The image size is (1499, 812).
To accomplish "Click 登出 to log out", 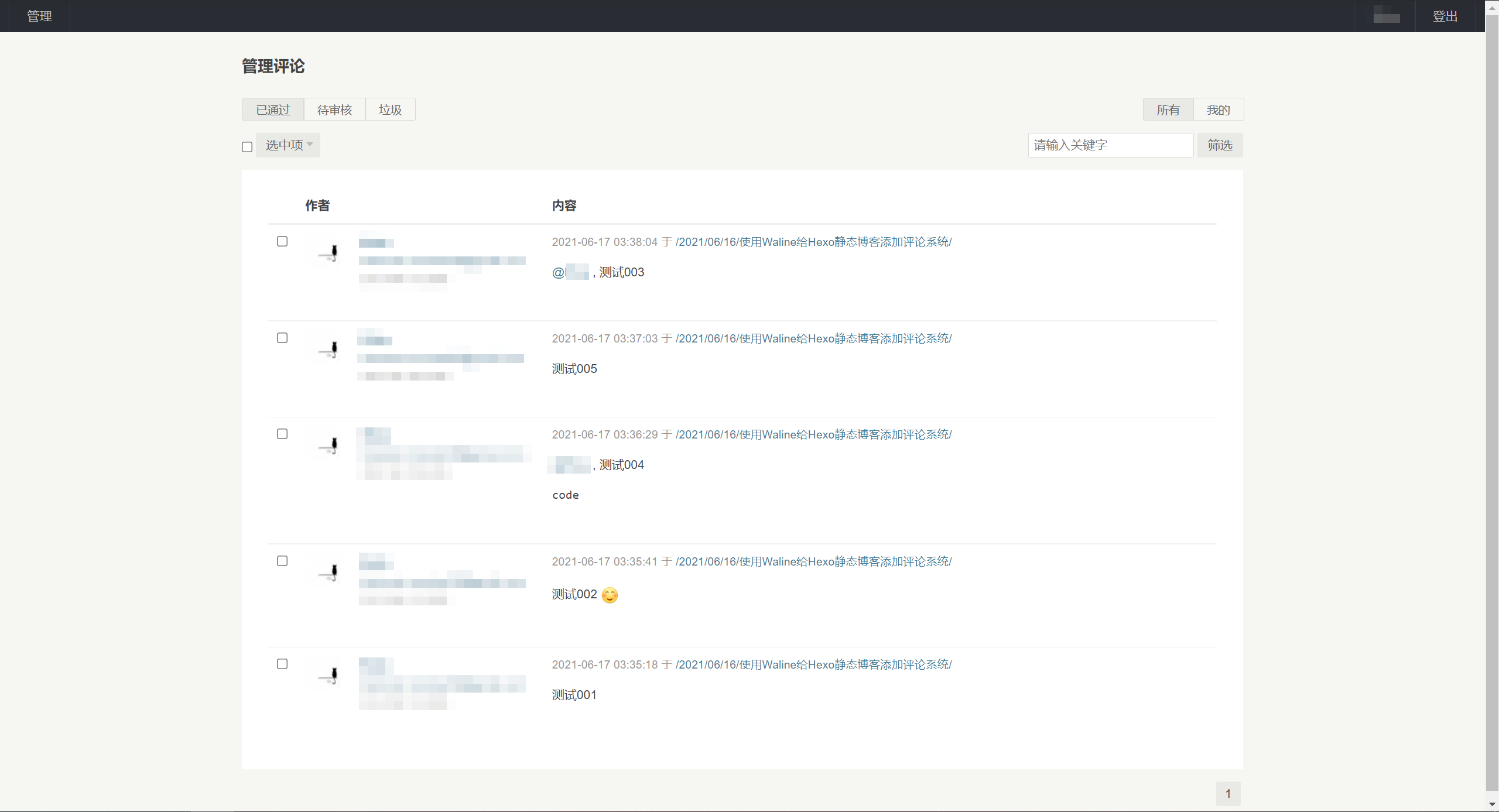I will 1445,16.
